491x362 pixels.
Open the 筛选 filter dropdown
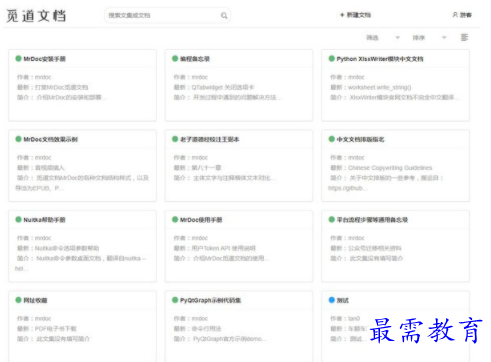pyautogui.click(x=383, y=38)
